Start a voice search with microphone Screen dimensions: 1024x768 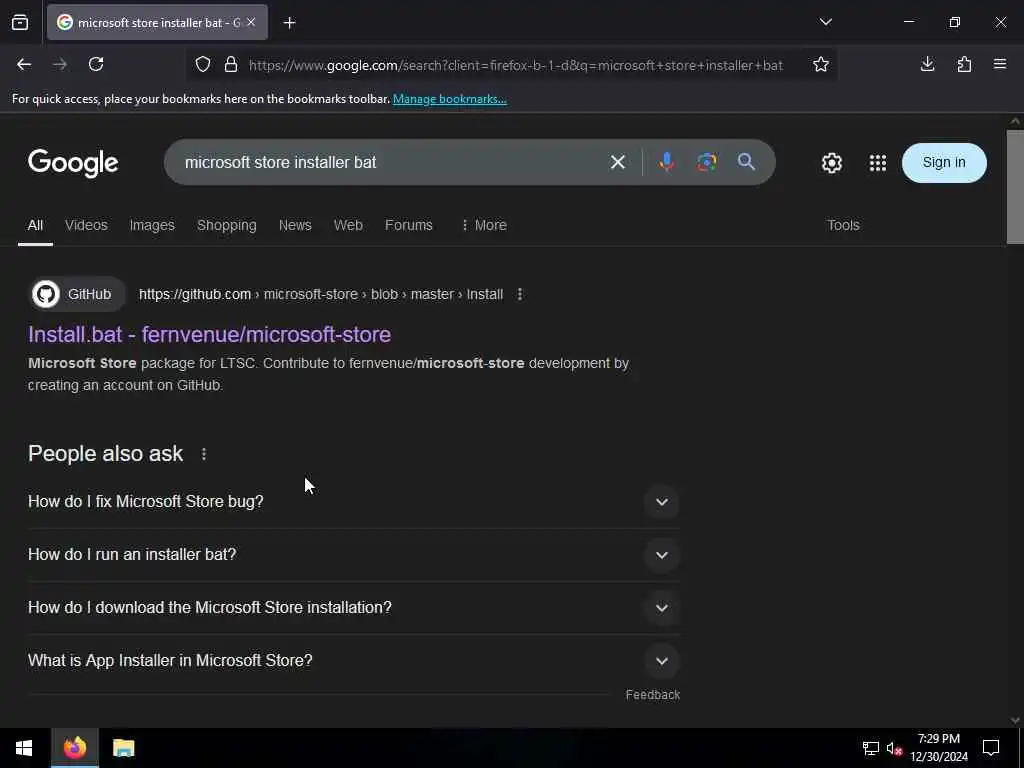(666, 162)
